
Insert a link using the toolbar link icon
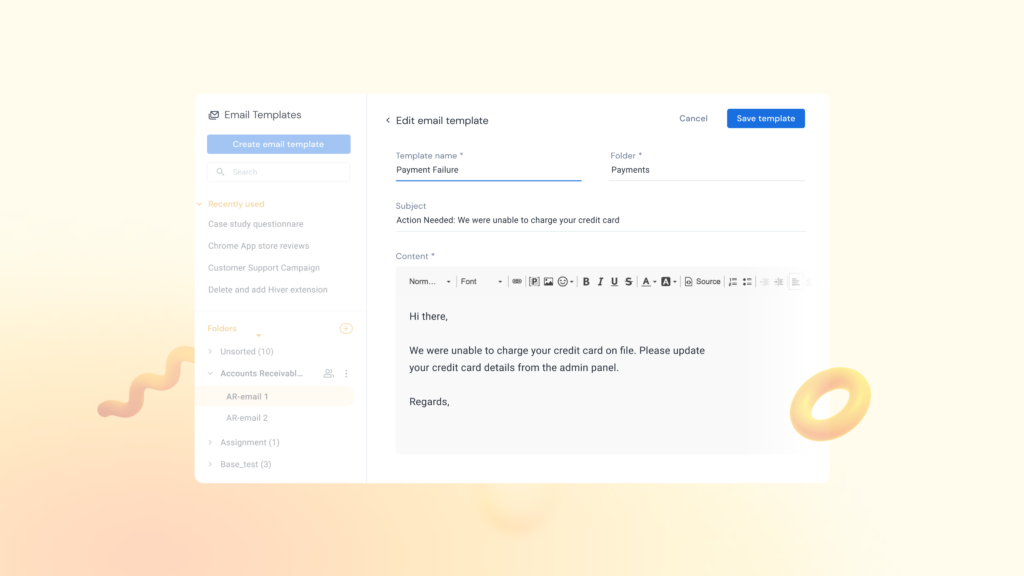point(517,282)
